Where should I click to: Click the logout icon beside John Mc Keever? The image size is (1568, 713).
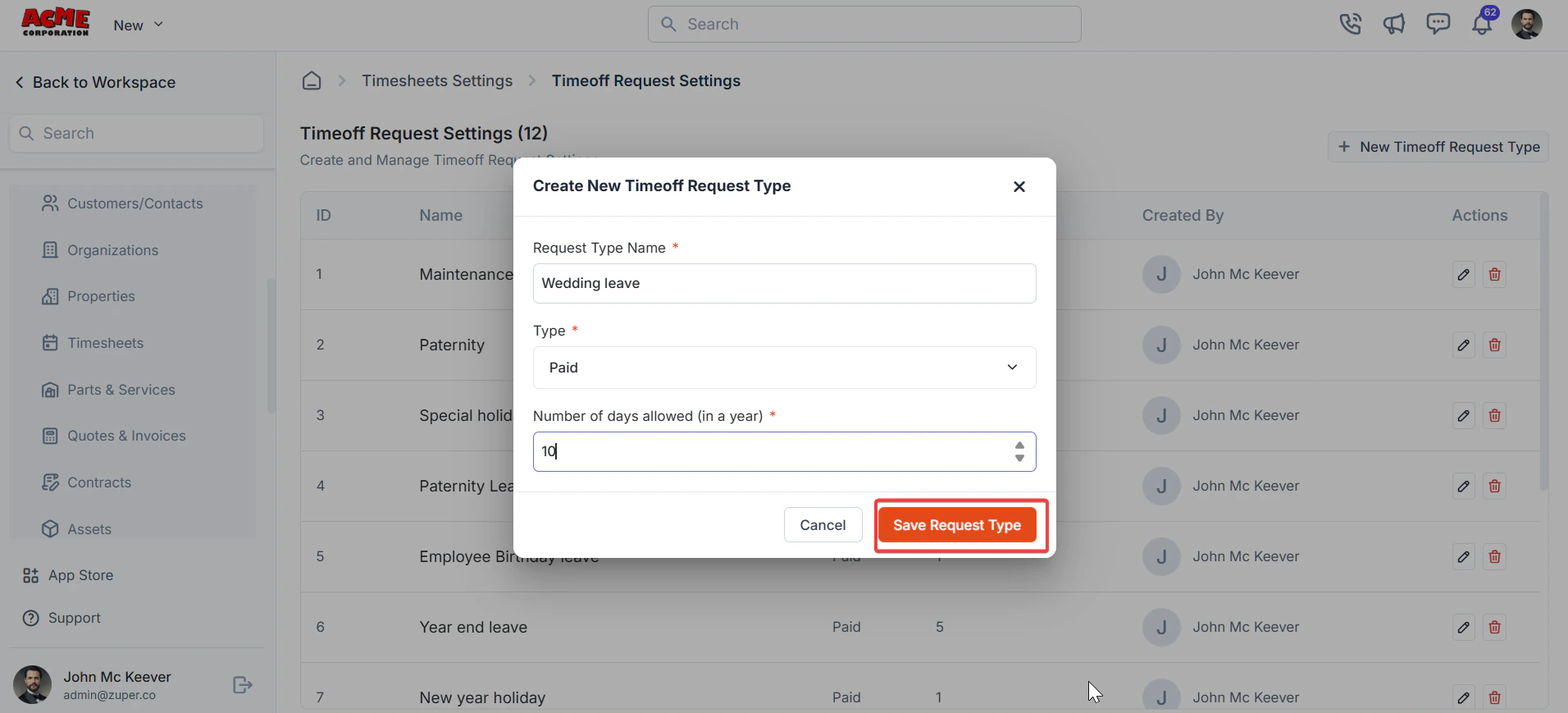(x=243, y=685)
